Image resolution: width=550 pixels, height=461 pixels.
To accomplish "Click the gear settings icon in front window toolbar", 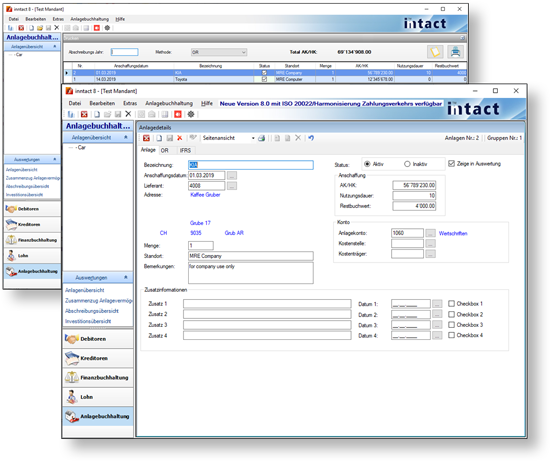I will (x=191, y=114).
